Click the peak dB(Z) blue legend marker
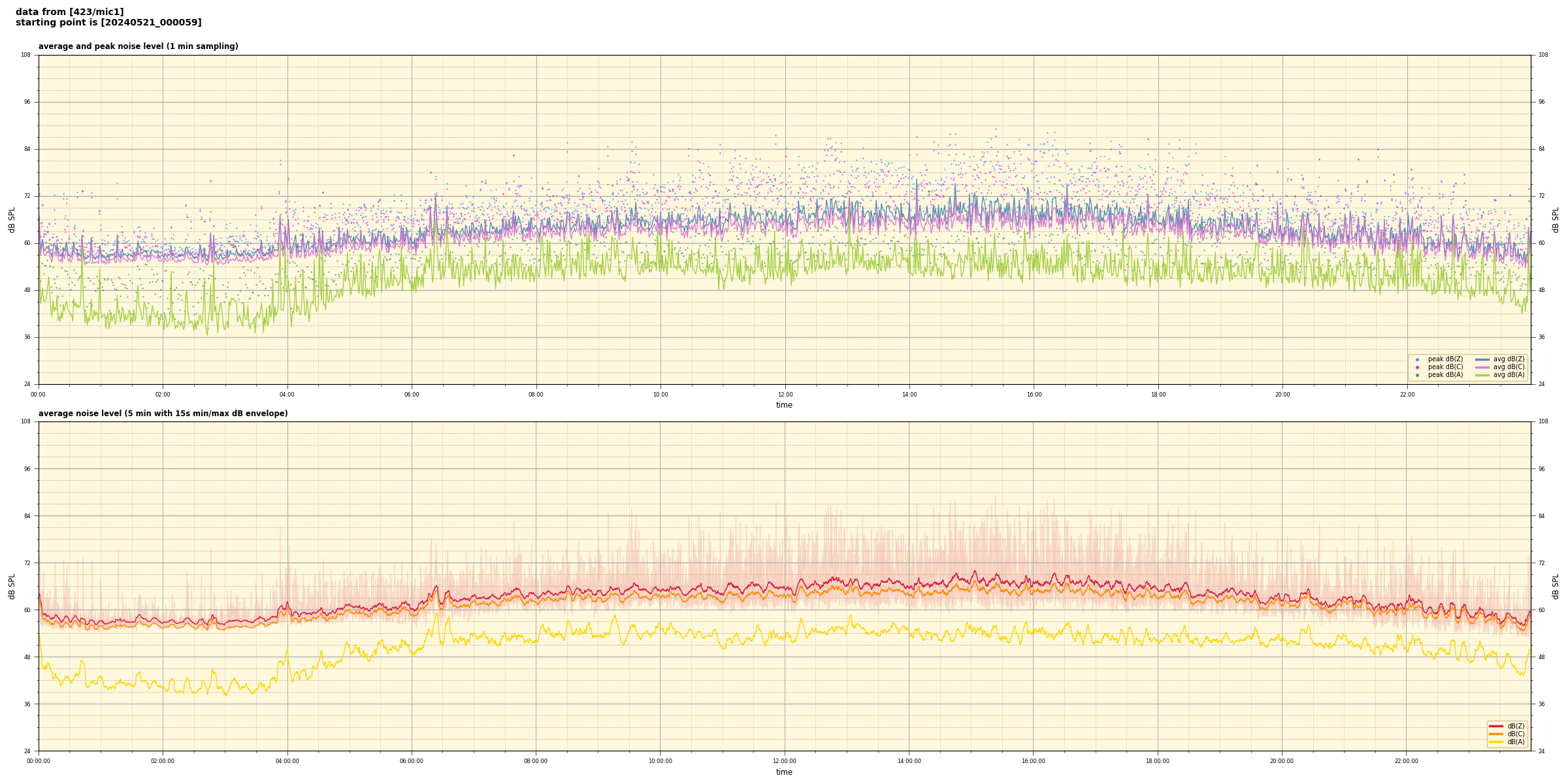This screenshot has width=1568, height=784. 1417,359
